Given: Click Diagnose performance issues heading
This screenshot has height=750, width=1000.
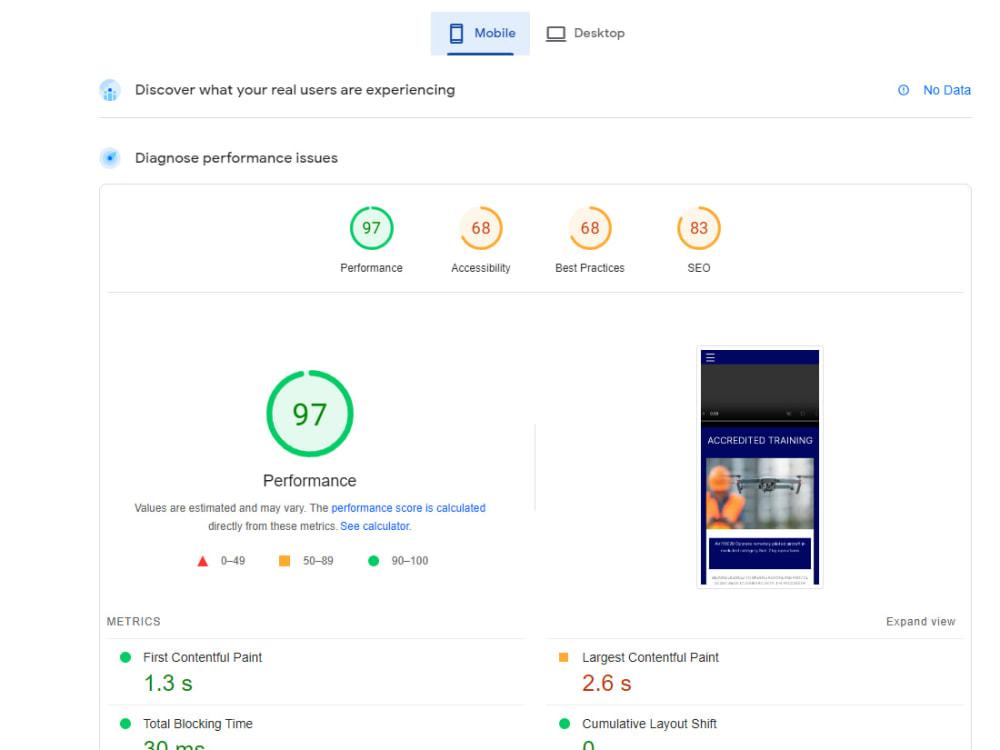Looking at the screenshot, I should point(236,158).
